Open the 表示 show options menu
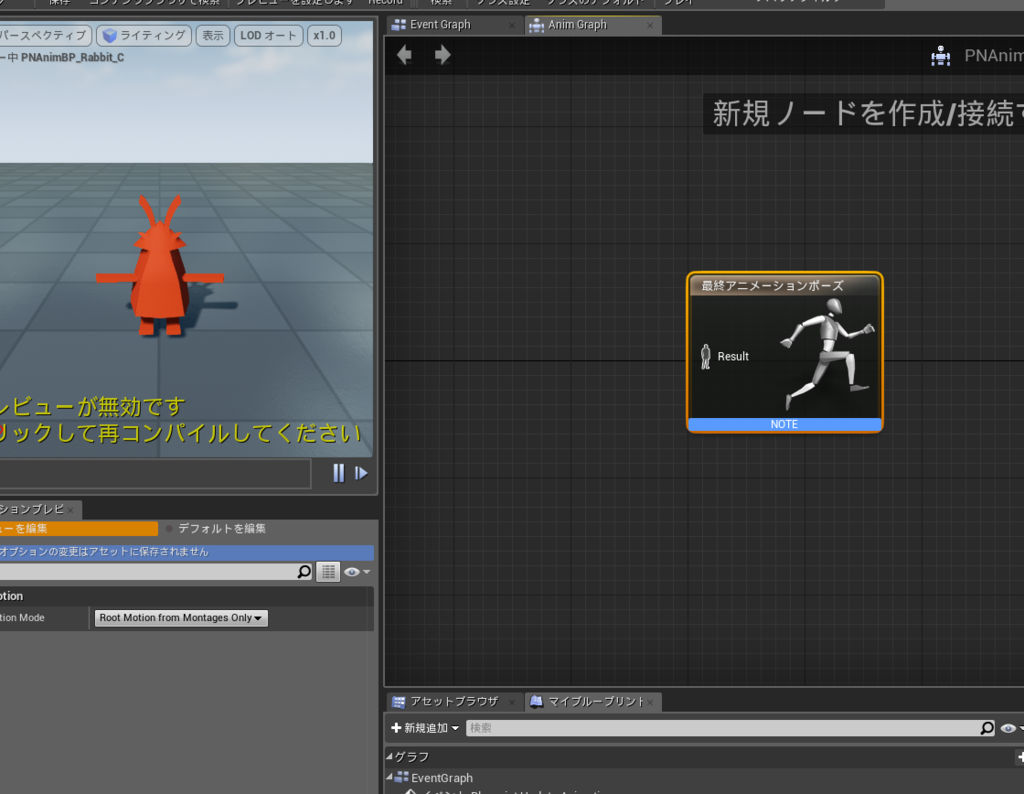The width and height of the screenshot is (1024, 794). click(213, 35)
